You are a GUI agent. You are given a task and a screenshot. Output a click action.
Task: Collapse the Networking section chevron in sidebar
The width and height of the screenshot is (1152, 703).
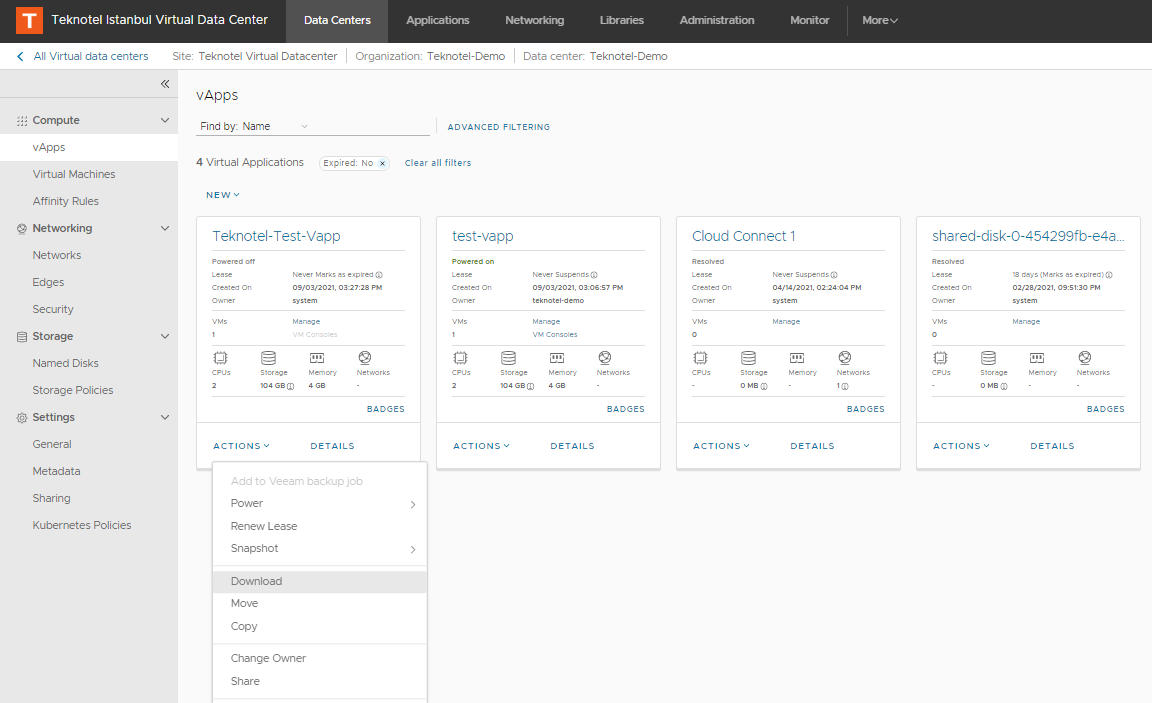165,228
